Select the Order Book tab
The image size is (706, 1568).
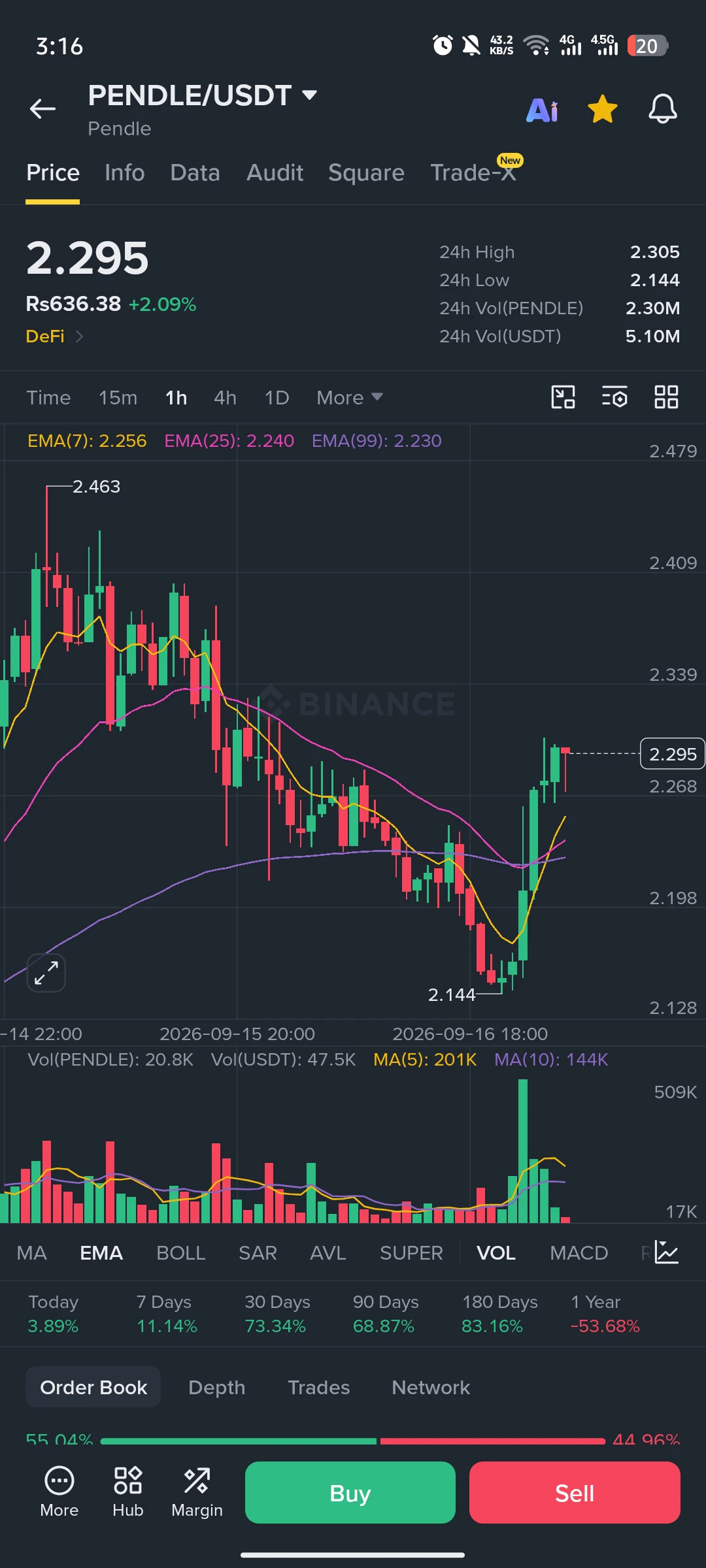93,1387
